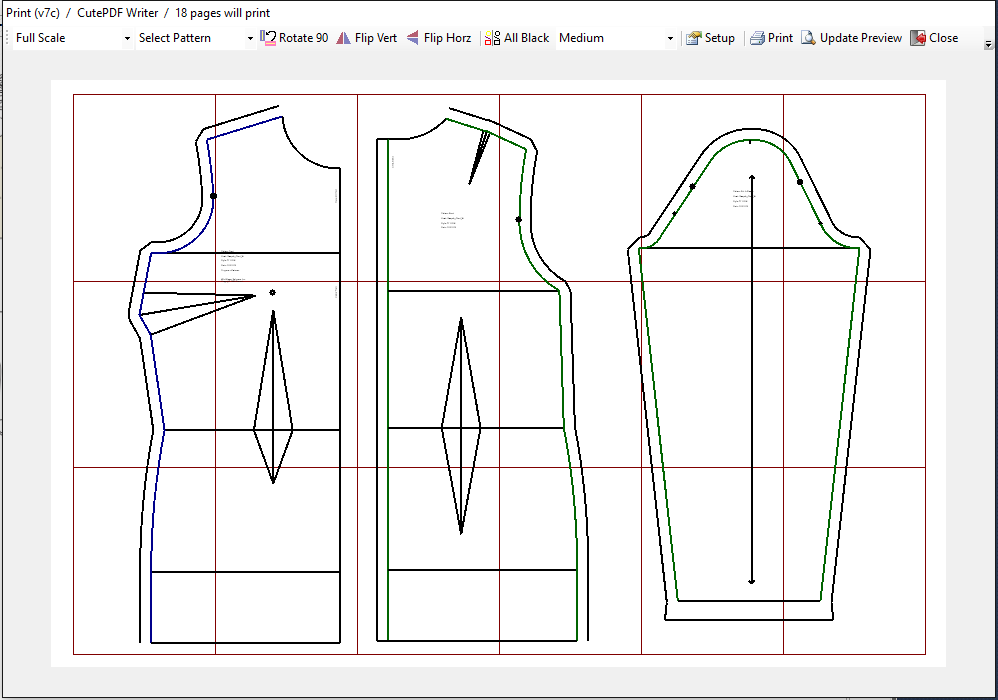The width and height of the screenshot is (998, 700).
Task: Click the sleeve's vertical grainline arrow
Action: pyautogui.click(x=752, y=380)
